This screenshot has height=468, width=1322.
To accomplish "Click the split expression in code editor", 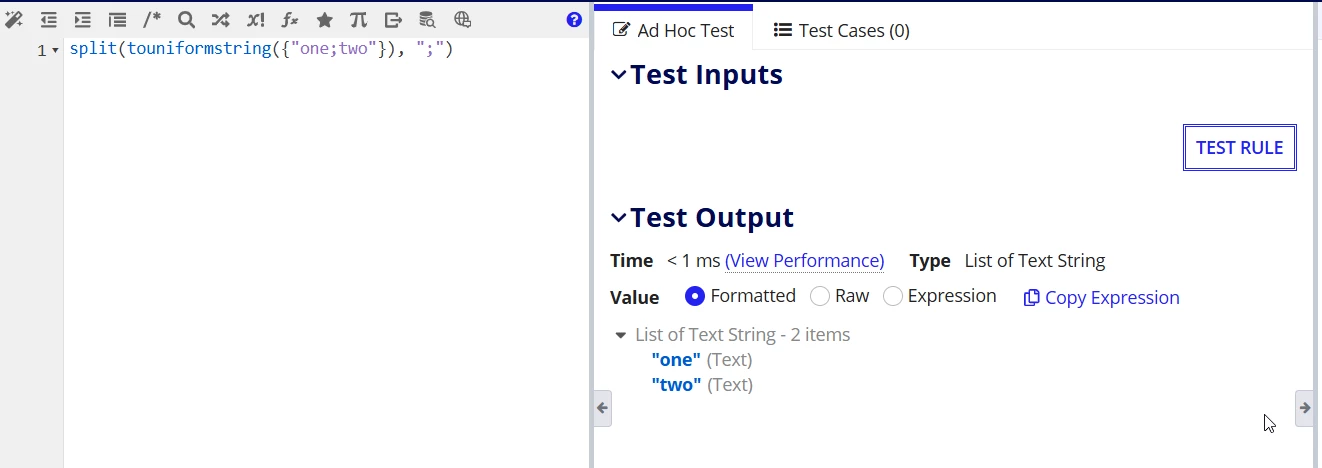I will click(x=262, y=49).
